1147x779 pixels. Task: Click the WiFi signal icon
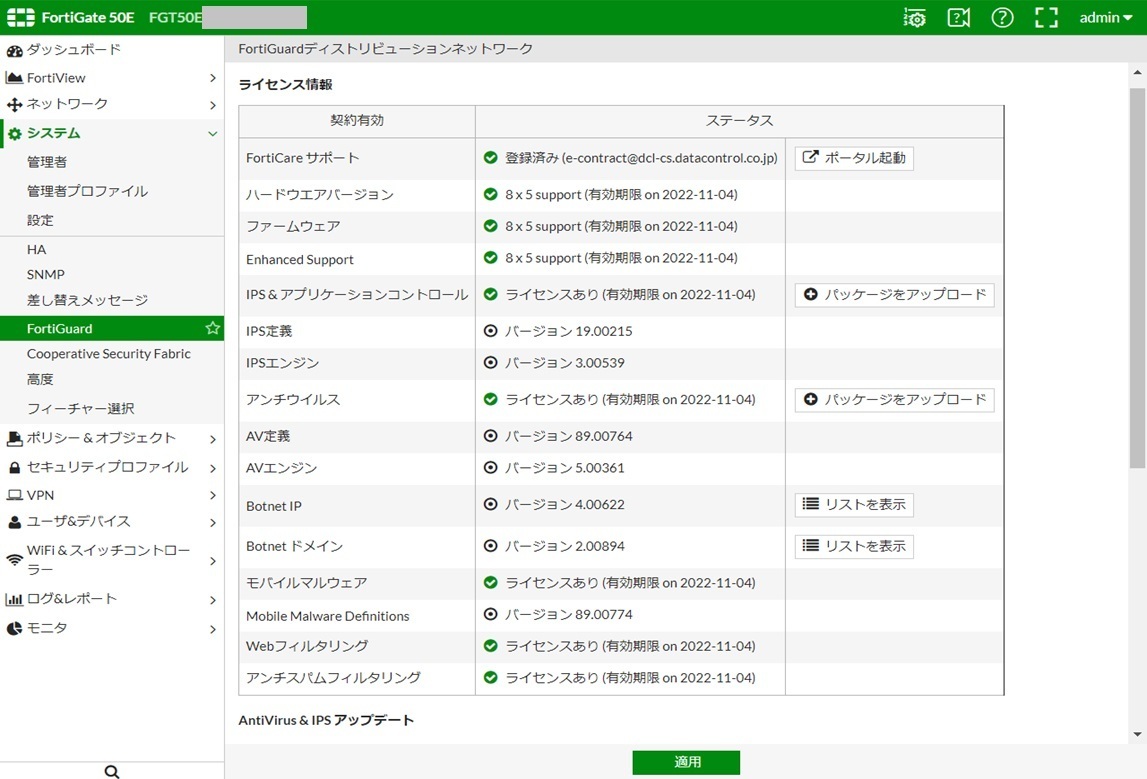tap(14, 560)
